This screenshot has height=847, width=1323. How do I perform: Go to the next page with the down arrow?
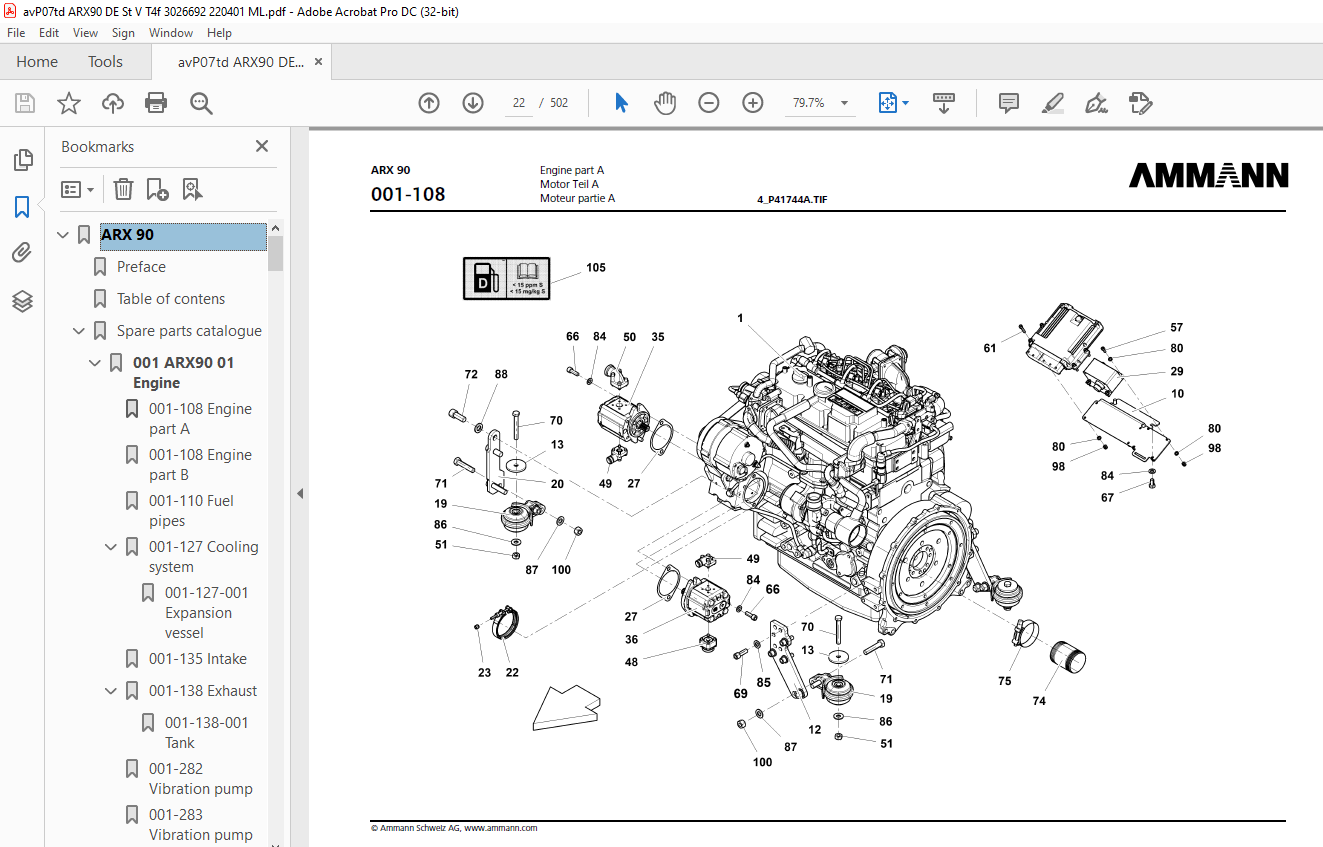coord(473,103)
